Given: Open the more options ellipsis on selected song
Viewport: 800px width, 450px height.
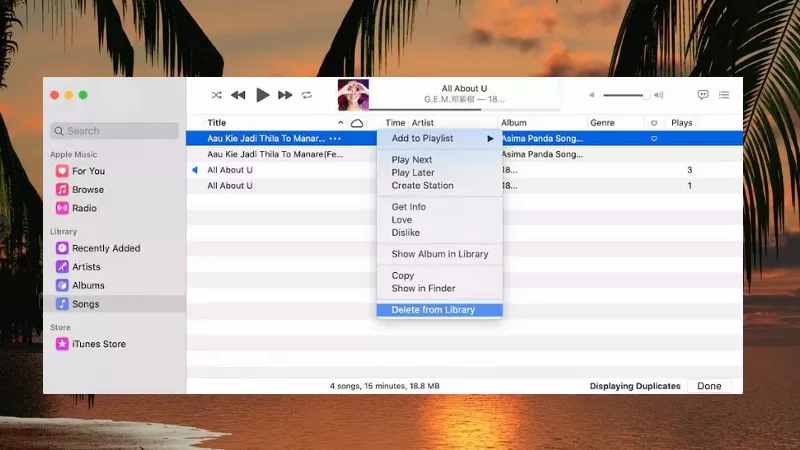Looking at the screenshot, I should [335, 138].
